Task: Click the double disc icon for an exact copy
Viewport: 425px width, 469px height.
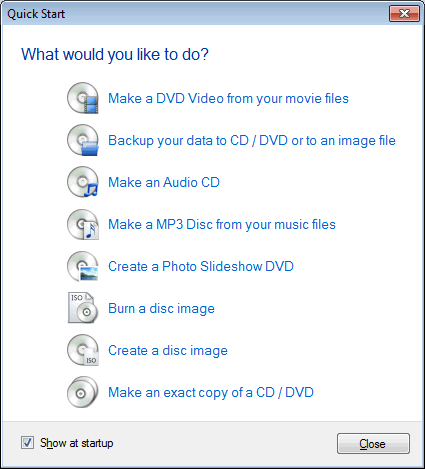Action: click(x=83, y=392)
